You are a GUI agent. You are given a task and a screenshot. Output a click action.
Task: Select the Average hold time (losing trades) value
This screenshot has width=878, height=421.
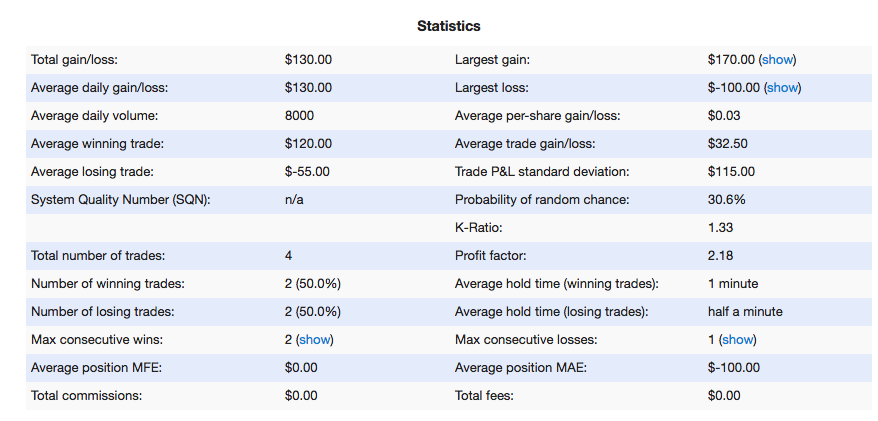coord(745,312)
